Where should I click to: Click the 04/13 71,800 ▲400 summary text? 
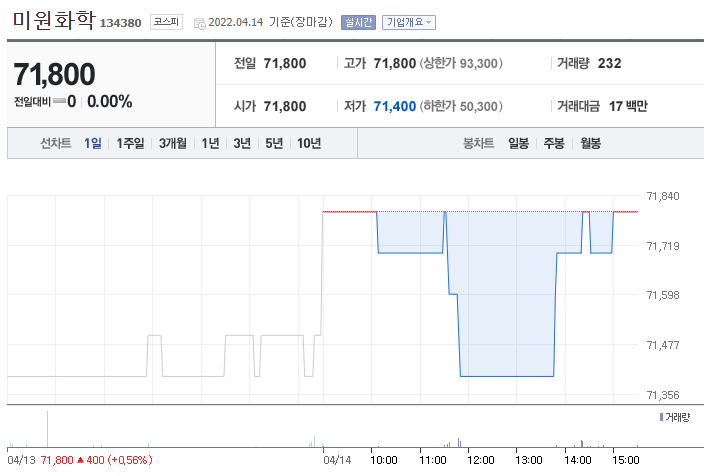point(80,460)
